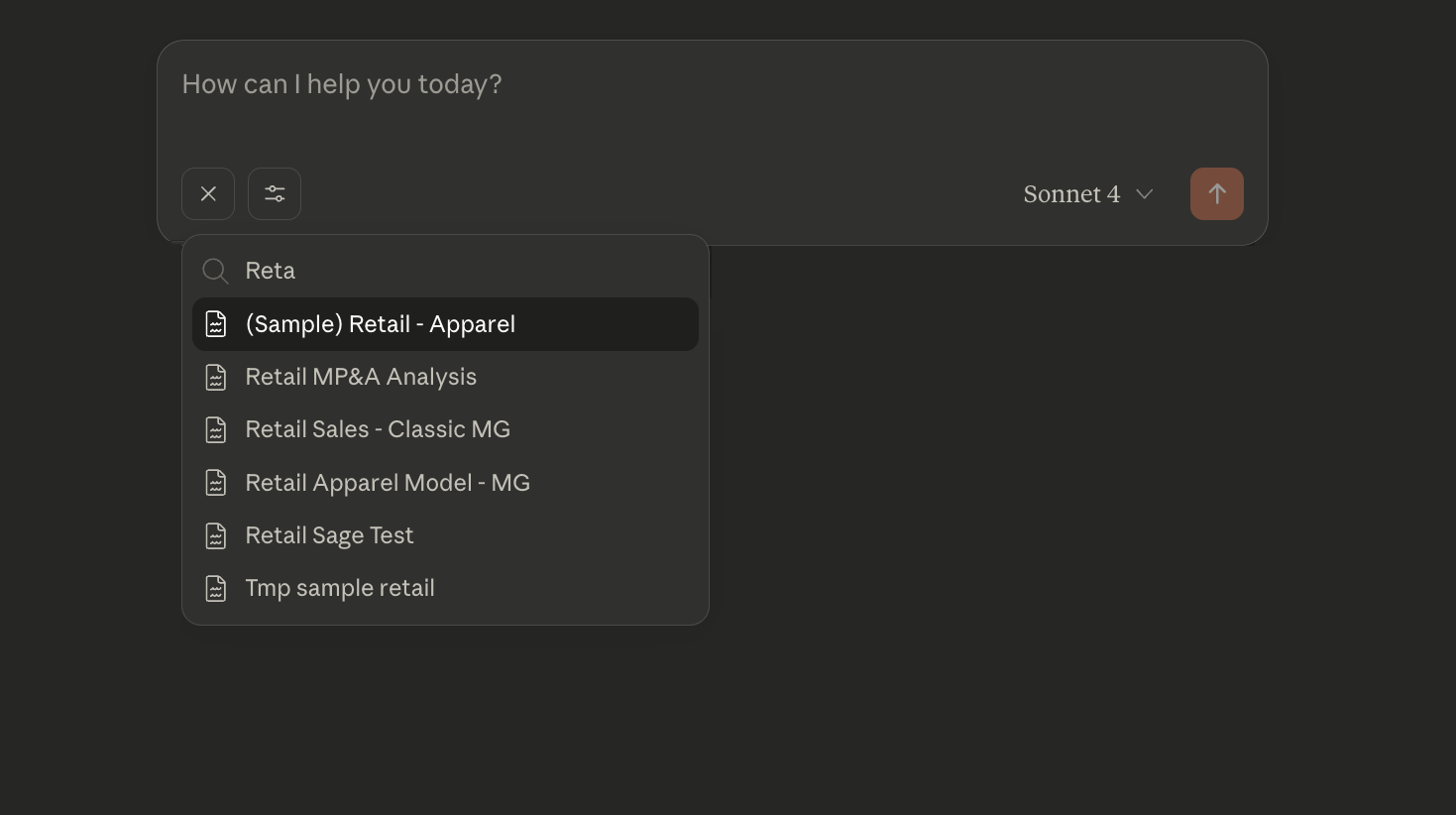Click the chevron next to Sonnet 4

tap(1145, 194)
